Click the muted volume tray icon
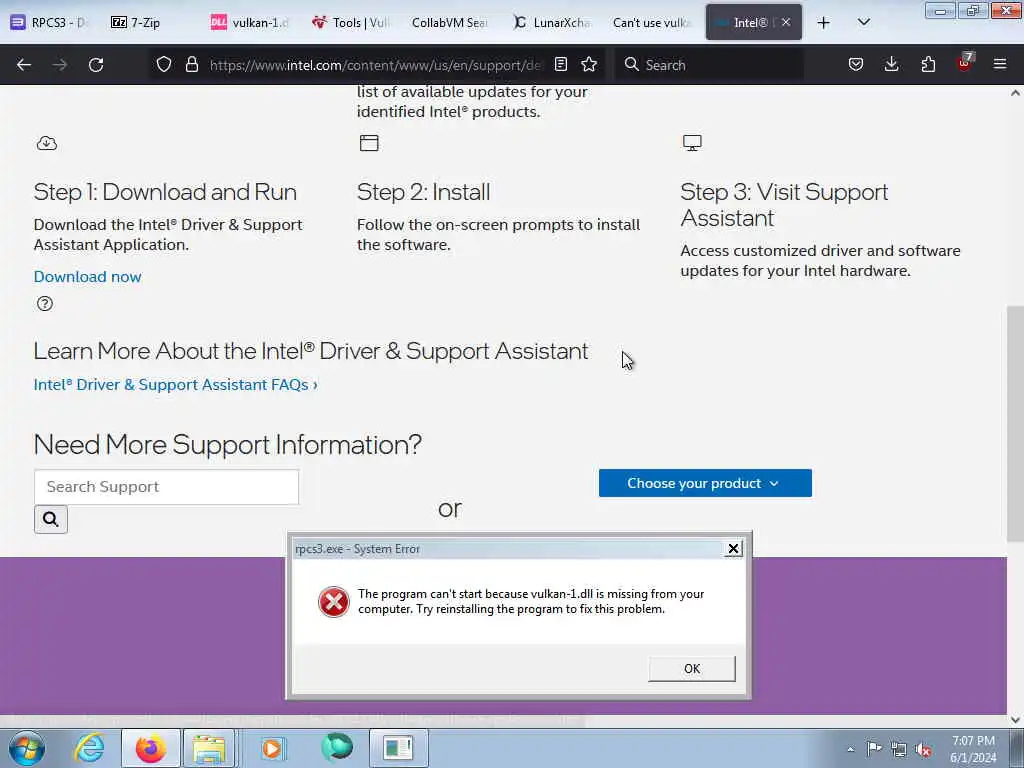 (923, 750)
